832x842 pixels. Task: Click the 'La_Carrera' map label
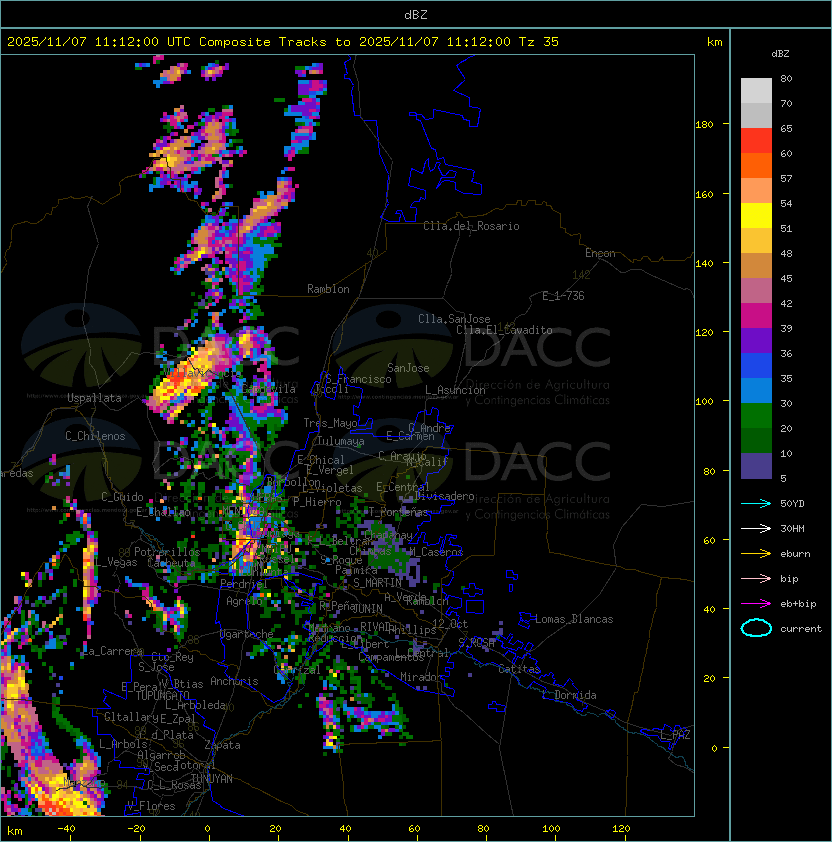112,651
